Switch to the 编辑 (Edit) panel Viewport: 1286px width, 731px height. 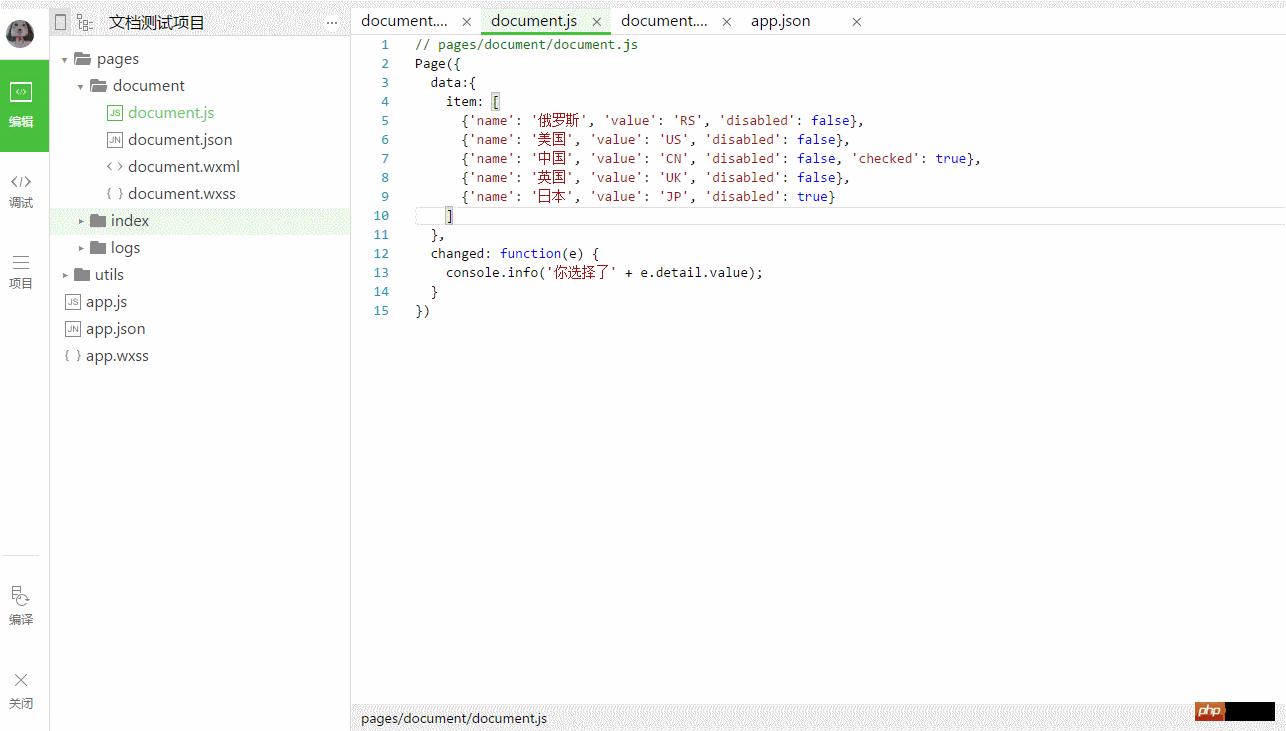(x=21, y=105)
